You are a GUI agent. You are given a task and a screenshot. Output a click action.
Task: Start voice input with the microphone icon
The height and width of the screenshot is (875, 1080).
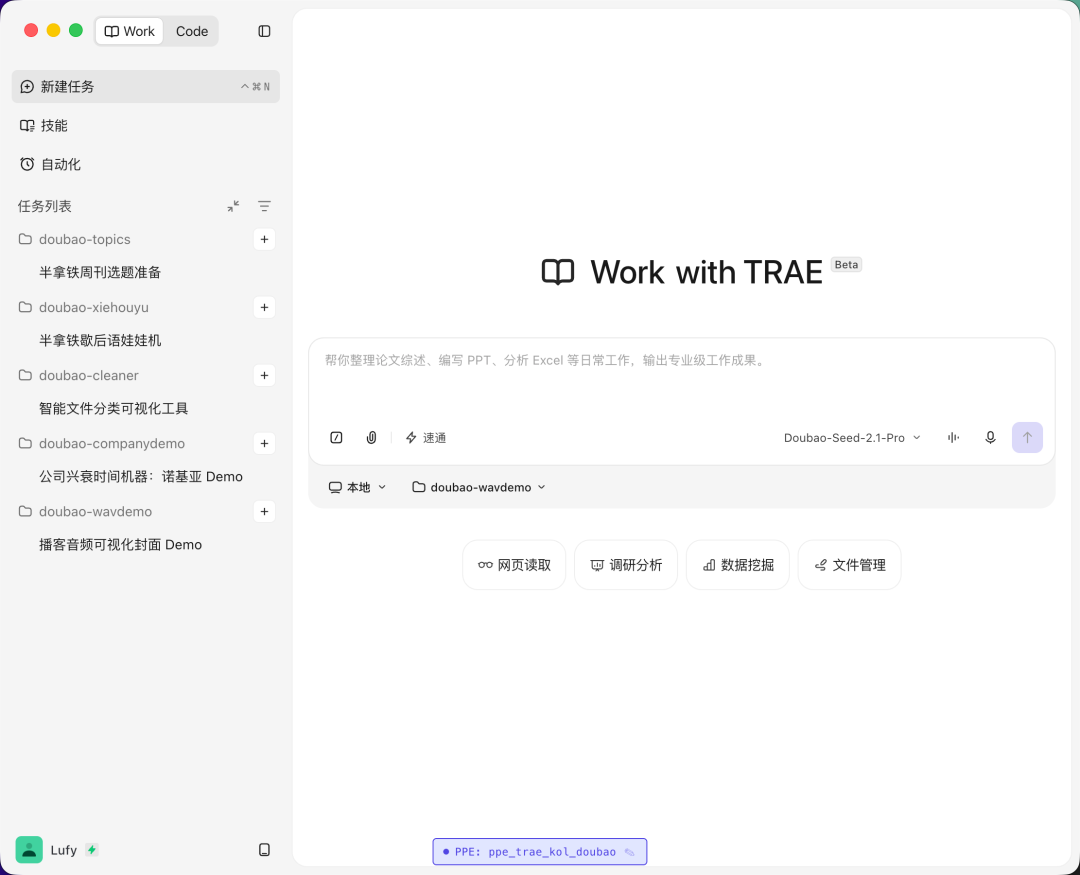[x=990, y=438]
